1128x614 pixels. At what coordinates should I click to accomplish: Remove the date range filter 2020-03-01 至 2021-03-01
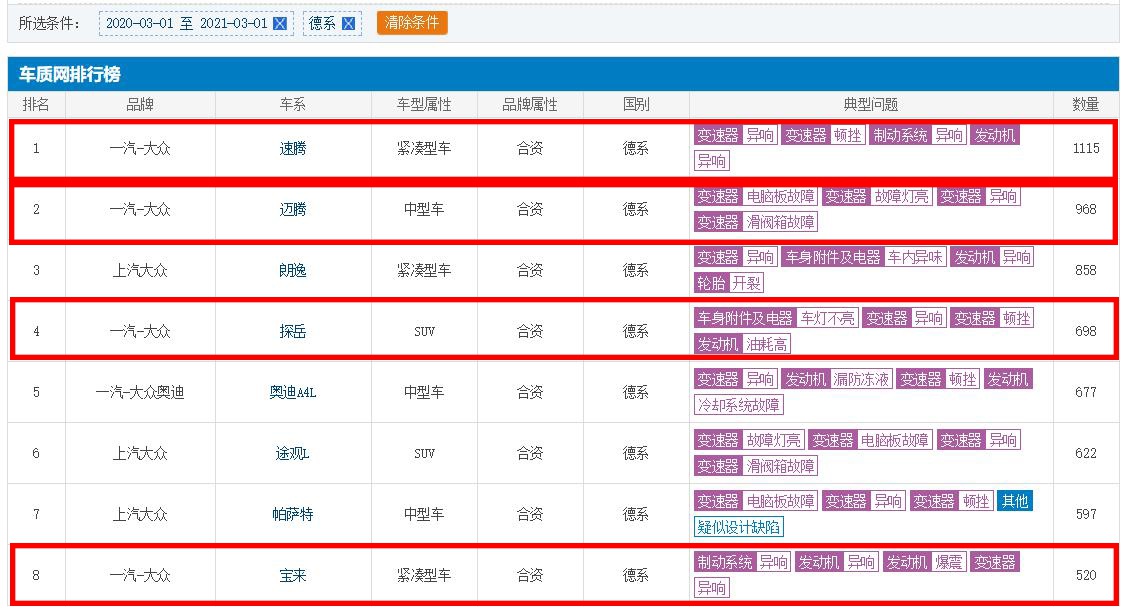281,24
